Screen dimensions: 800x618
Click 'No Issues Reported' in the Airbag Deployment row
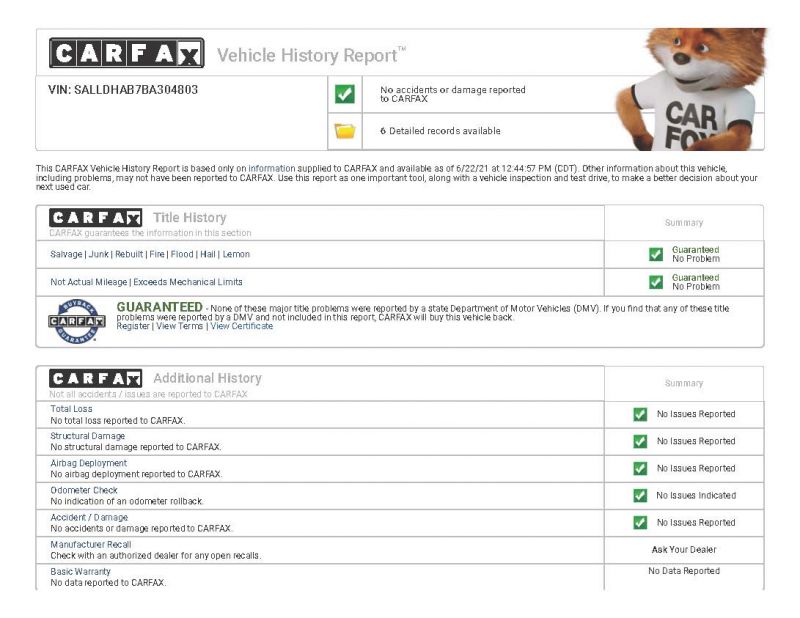[696, 468]
